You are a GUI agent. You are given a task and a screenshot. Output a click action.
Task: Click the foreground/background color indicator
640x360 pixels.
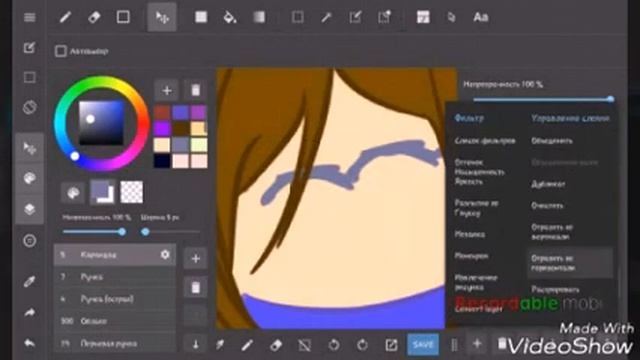coord(102,192)
